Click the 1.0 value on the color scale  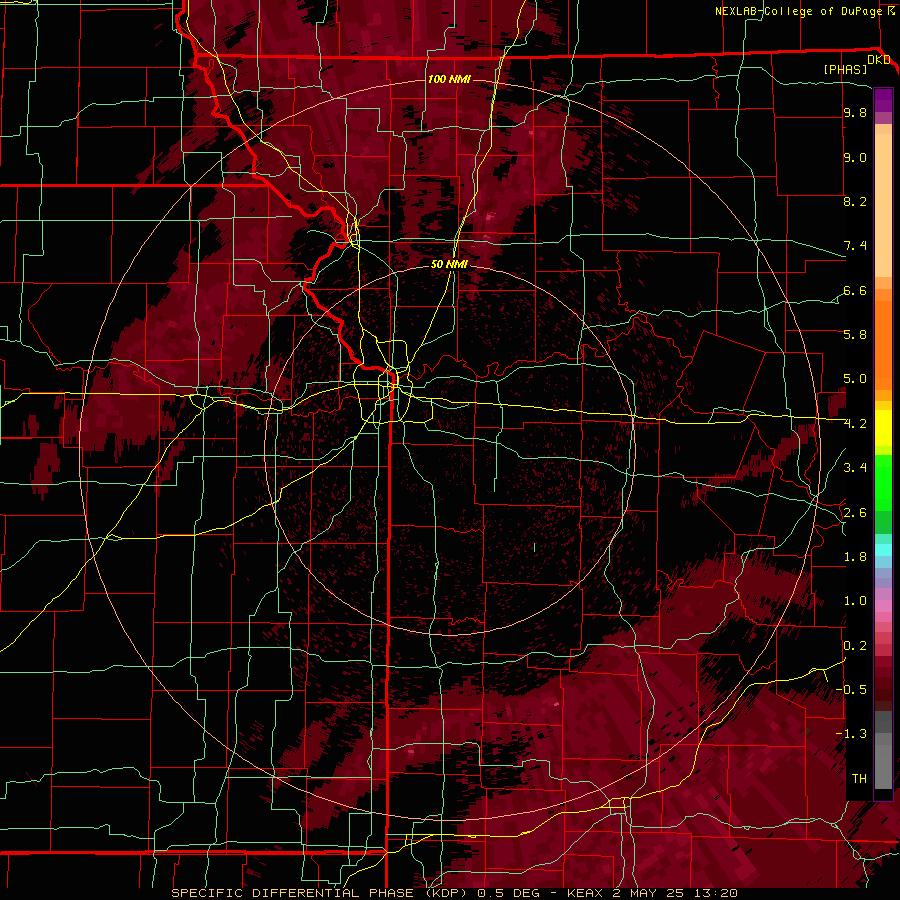click(x=855, y=601)
